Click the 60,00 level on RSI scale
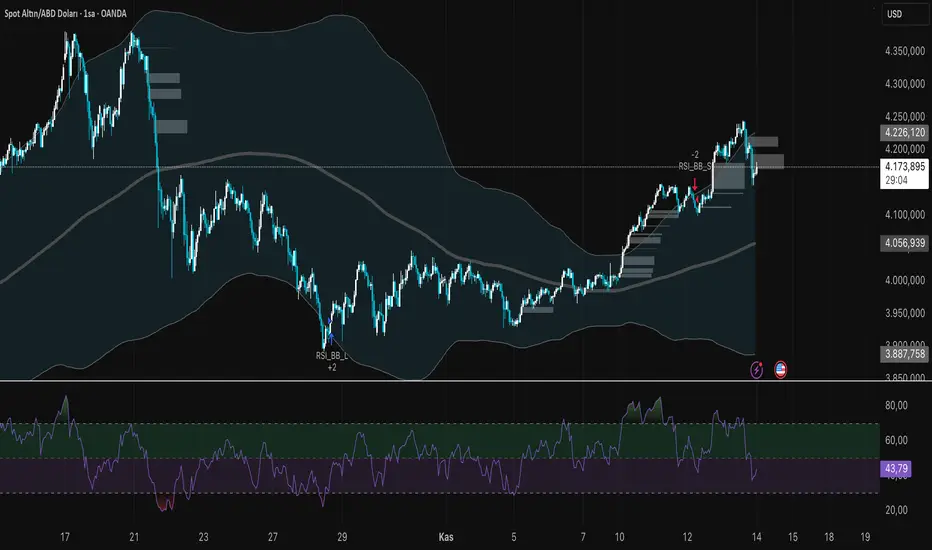 [x=896, y=440]
